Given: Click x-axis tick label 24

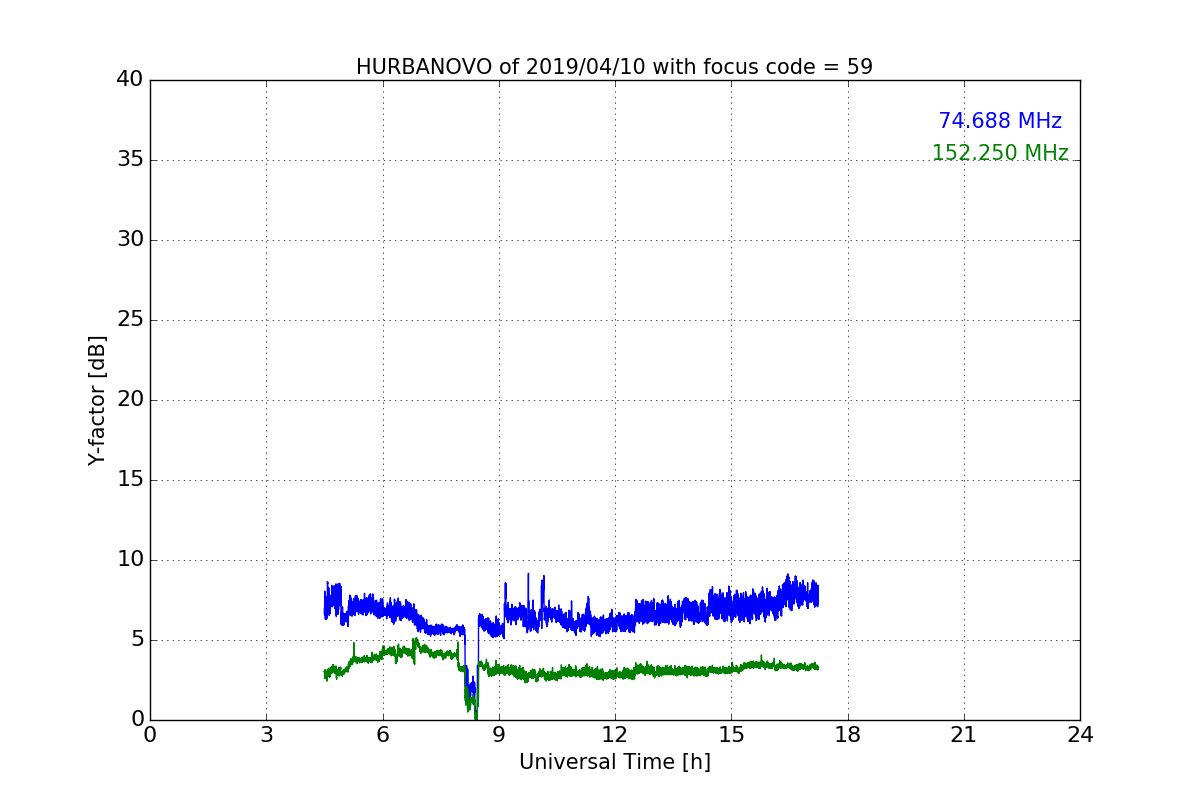Looking at the screenshot, I should [1080, 735].
